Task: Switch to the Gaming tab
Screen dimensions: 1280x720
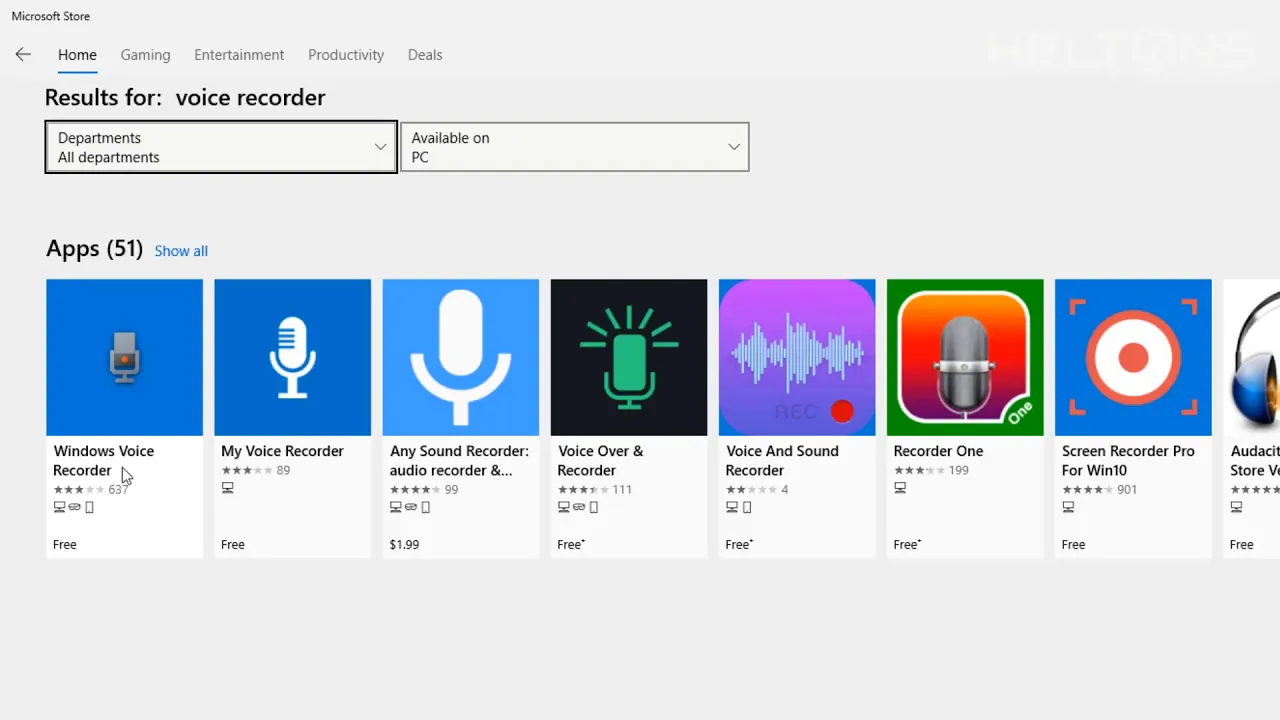Action: (145, 55)
